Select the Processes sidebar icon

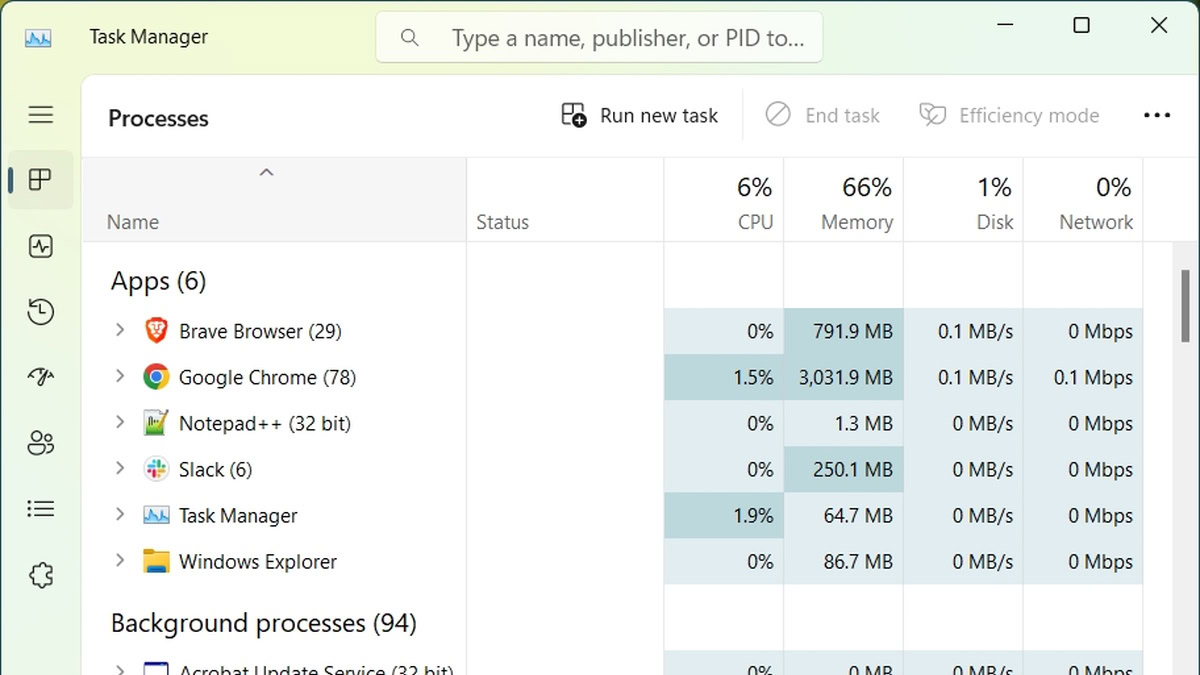click(41, 180)
